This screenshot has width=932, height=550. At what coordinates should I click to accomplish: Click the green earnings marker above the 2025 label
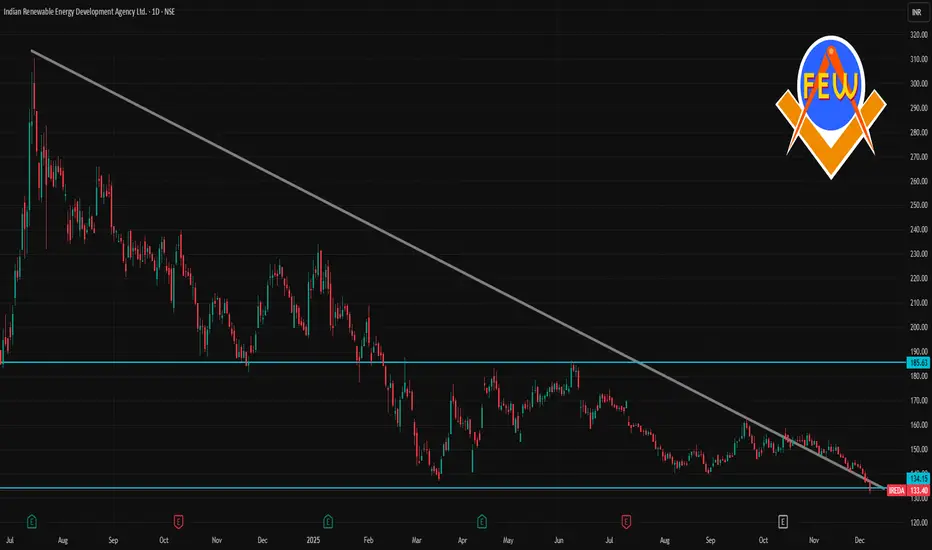coord(328,522)
